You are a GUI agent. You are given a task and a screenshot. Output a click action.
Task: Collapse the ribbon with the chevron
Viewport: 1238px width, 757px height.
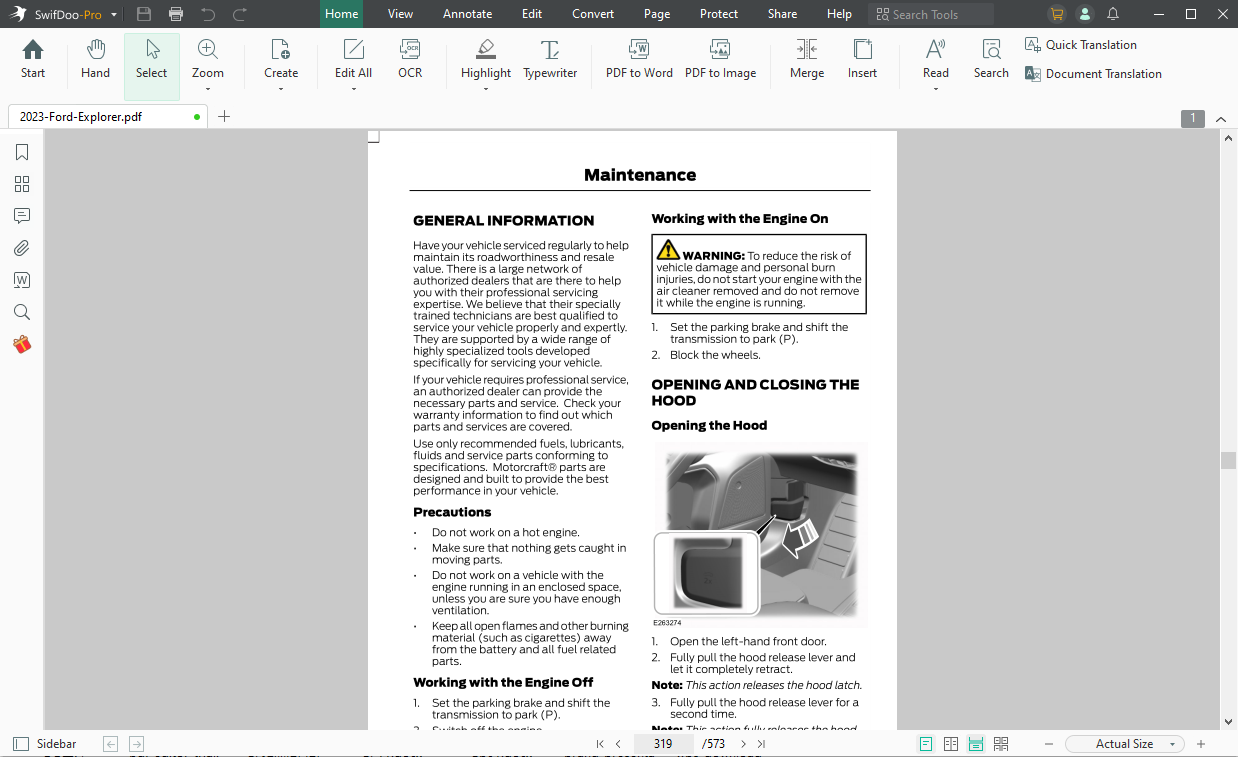1221,119
